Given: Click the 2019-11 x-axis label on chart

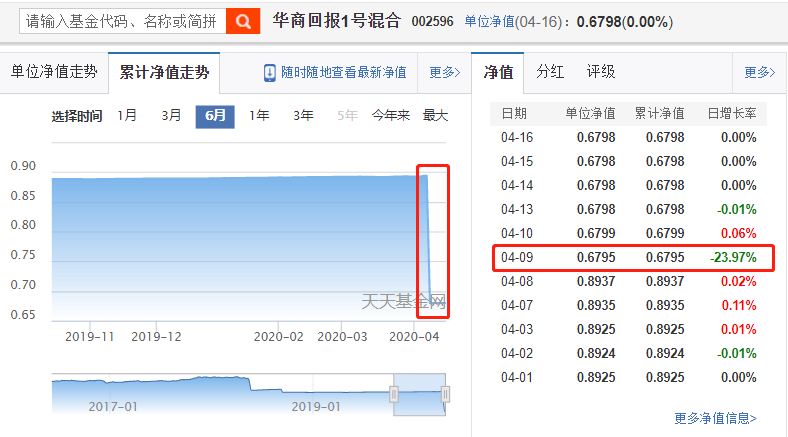Looking at the screenshot, I should [x=89, y=337].
